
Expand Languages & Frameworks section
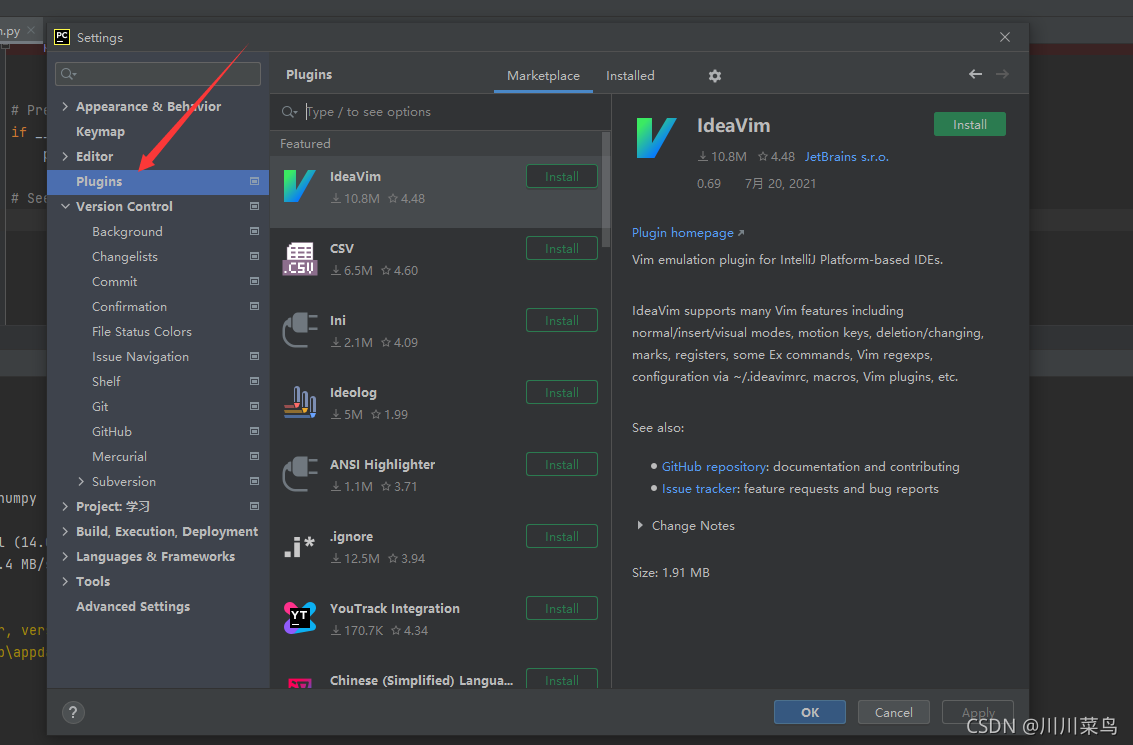(x=65, y=556)
